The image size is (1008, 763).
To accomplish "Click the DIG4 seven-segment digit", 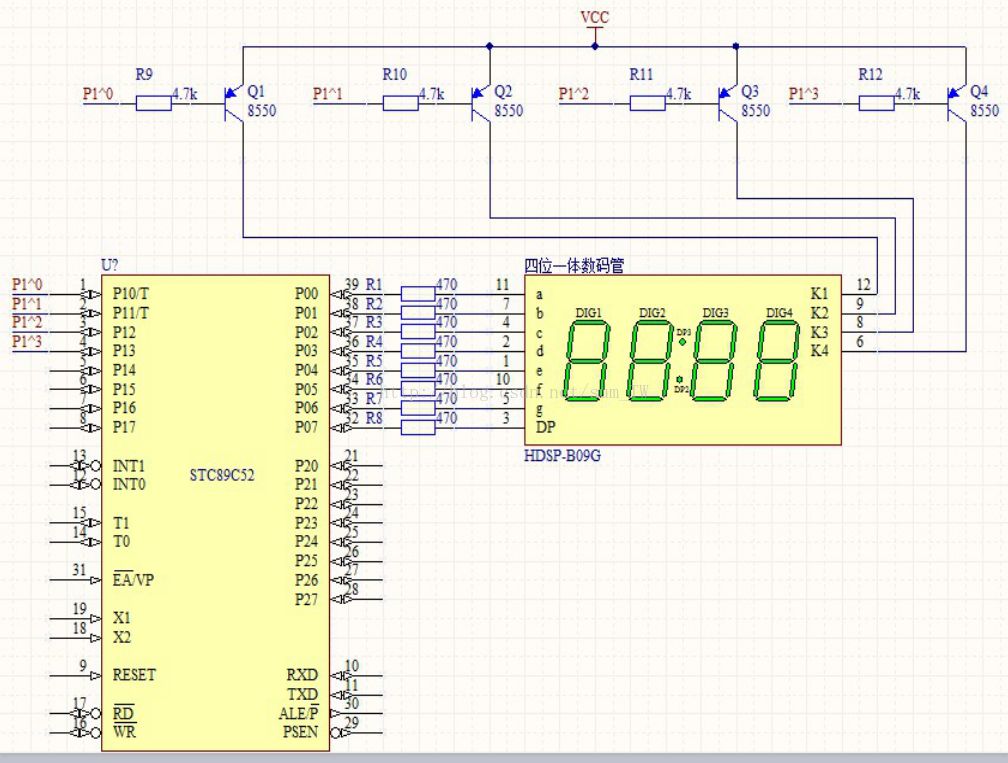I will 778,361.
